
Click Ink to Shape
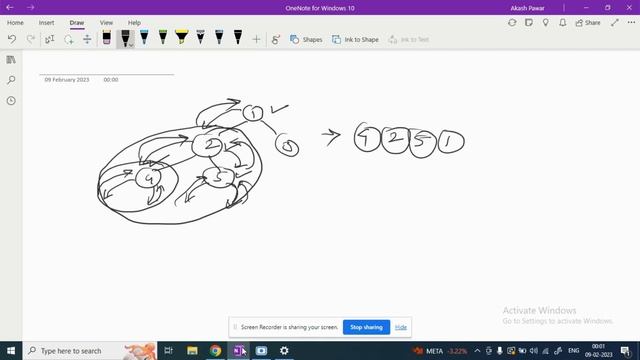click(355, 40)
